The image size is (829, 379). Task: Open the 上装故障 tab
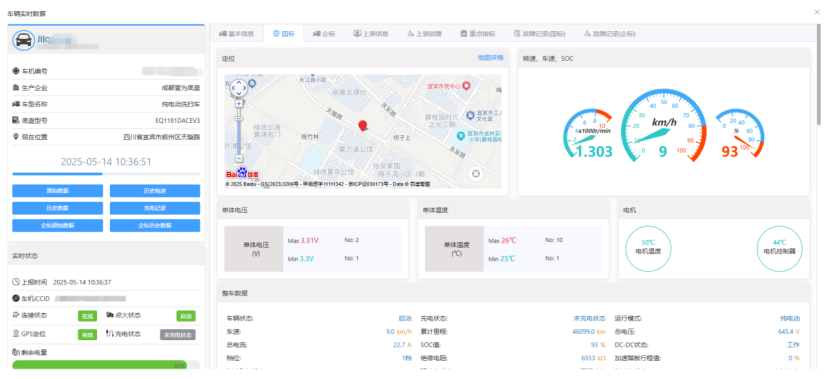point(425,34)
